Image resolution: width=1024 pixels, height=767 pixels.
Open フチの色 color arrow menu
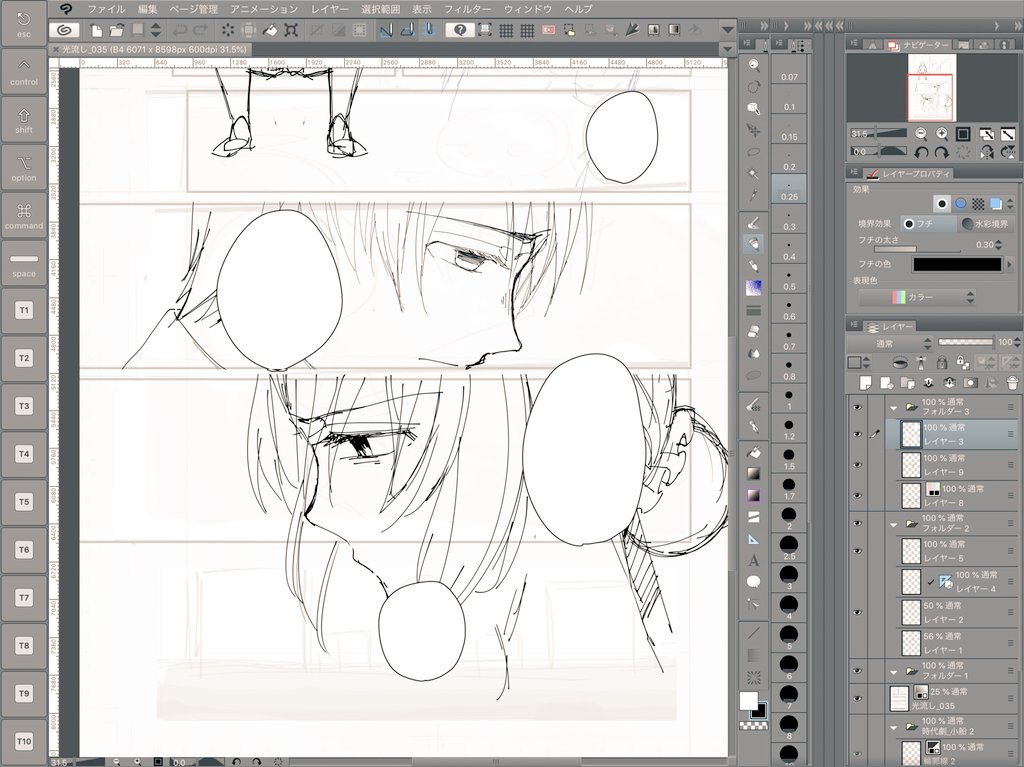(1010, 265)
